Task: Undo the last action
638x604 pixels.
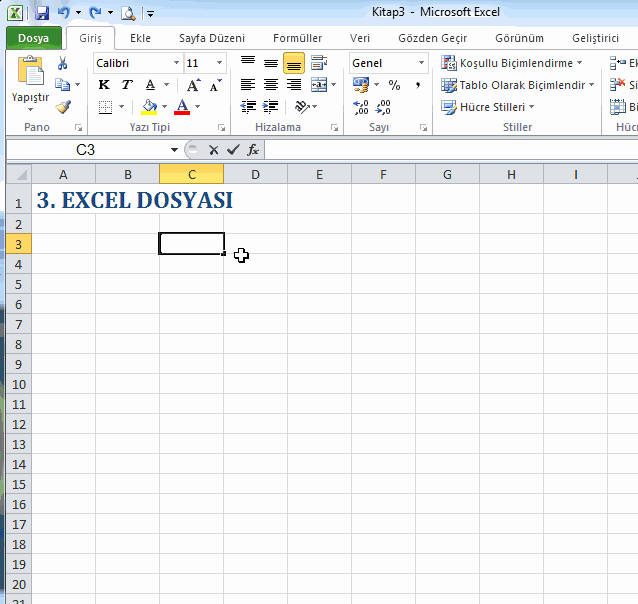Action: [64, 13]
